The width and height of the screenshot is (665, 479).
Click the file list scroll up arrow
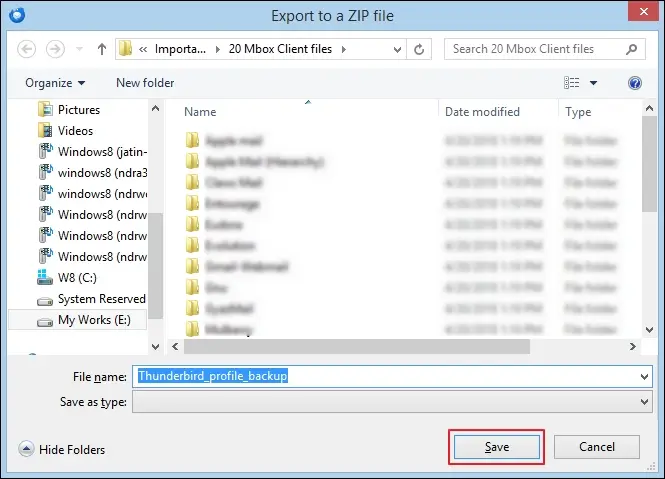pos(649,109)
